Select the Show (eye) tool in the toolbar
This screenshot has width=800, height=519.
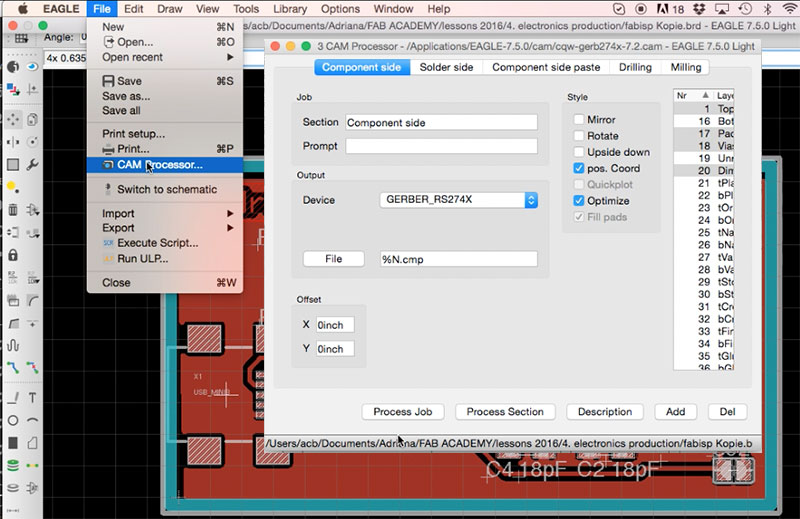click(x=32, y=66)
